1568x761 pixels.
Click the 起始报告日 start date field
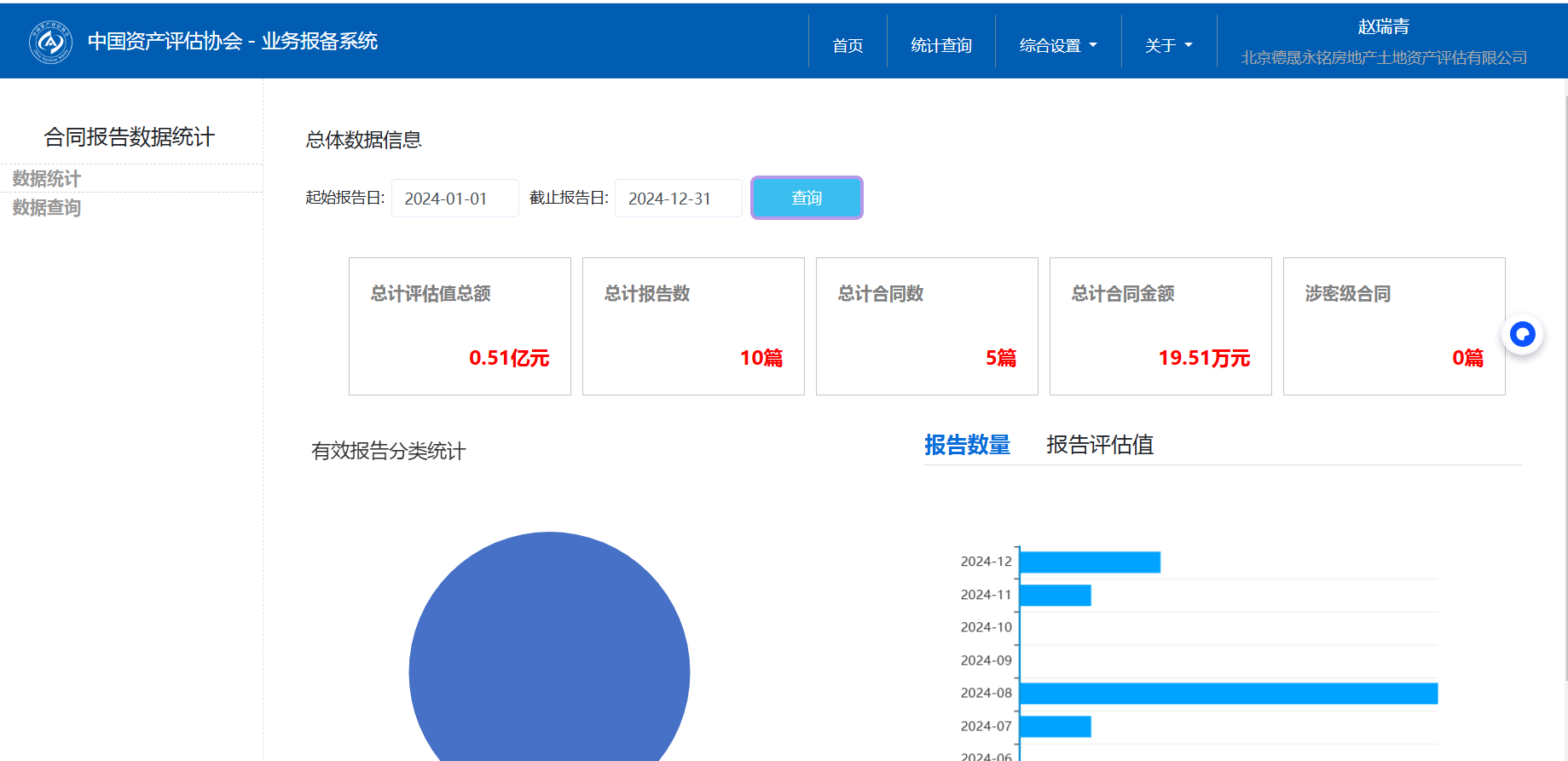(x=454, y=199)
